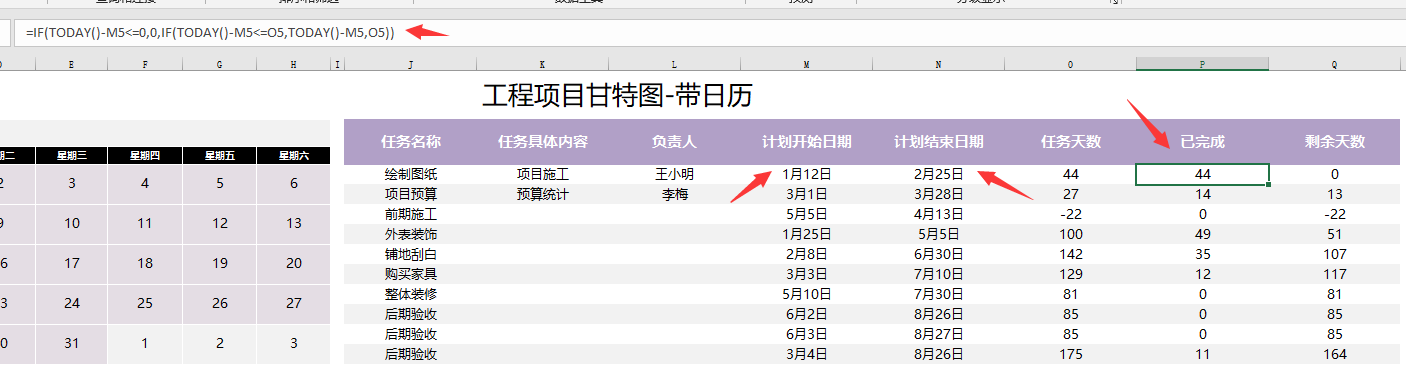Select calendar day 18
The image size is (1406, 377).
tap(145, 264)
